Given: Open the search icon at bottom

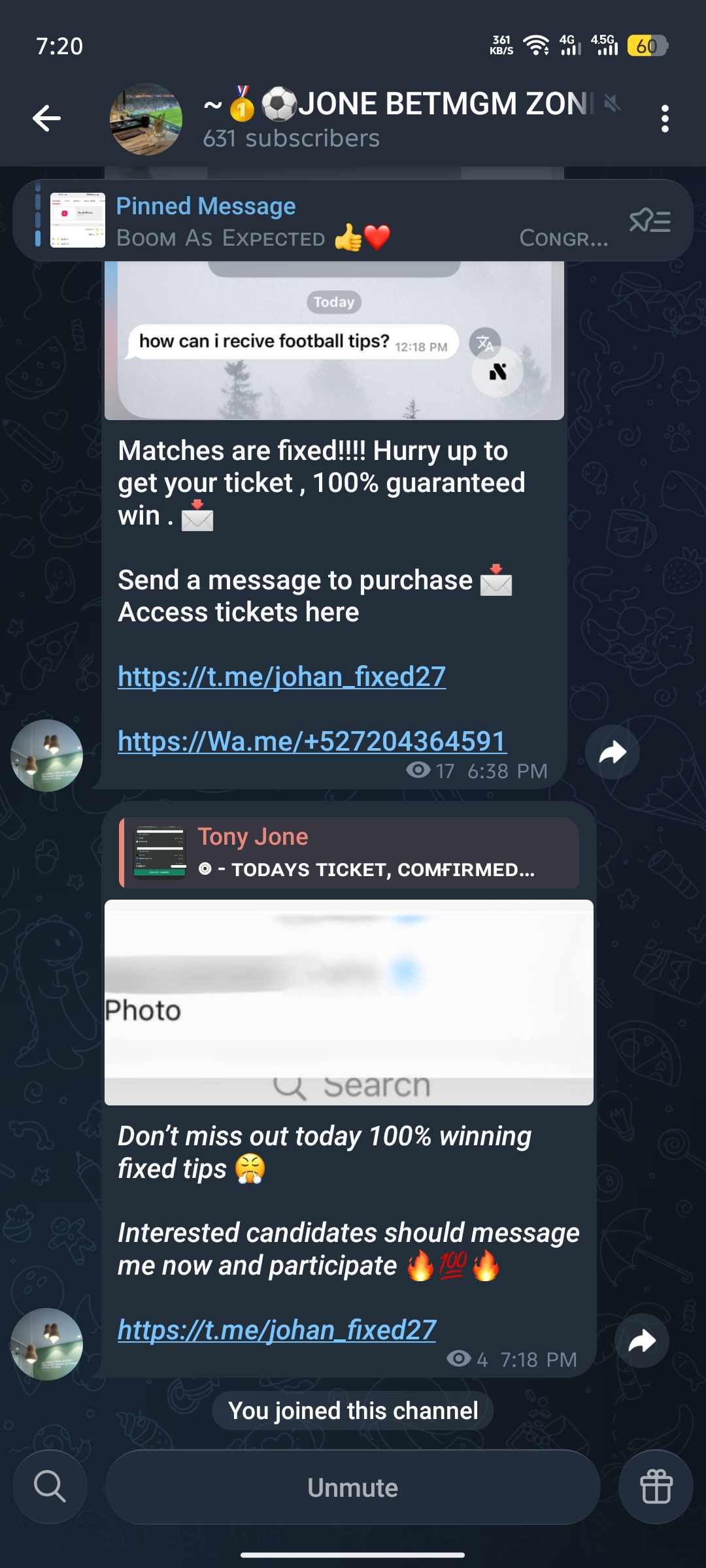Looking at the screenshot, I should [50, 1487].
